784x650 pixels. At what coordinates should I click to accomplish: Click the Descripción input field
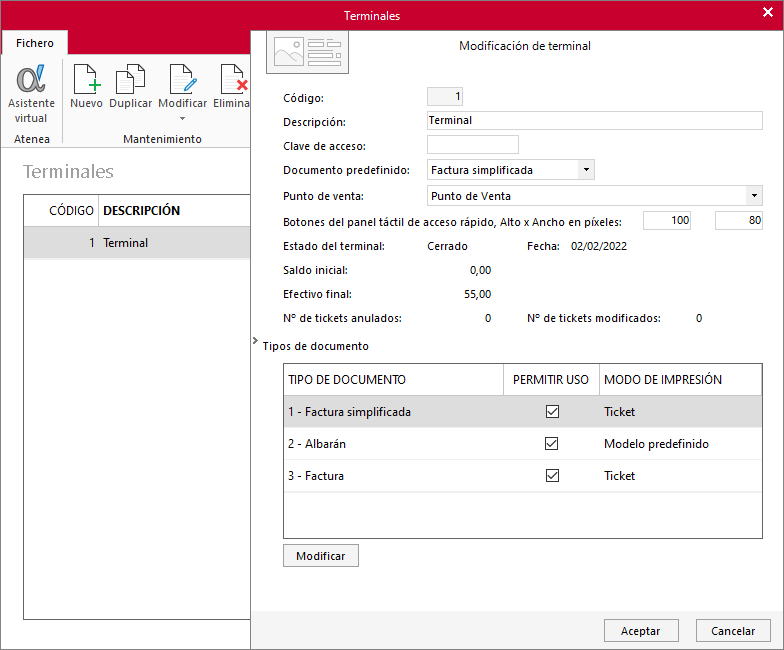pyautogui.click(x=594, y=120)
